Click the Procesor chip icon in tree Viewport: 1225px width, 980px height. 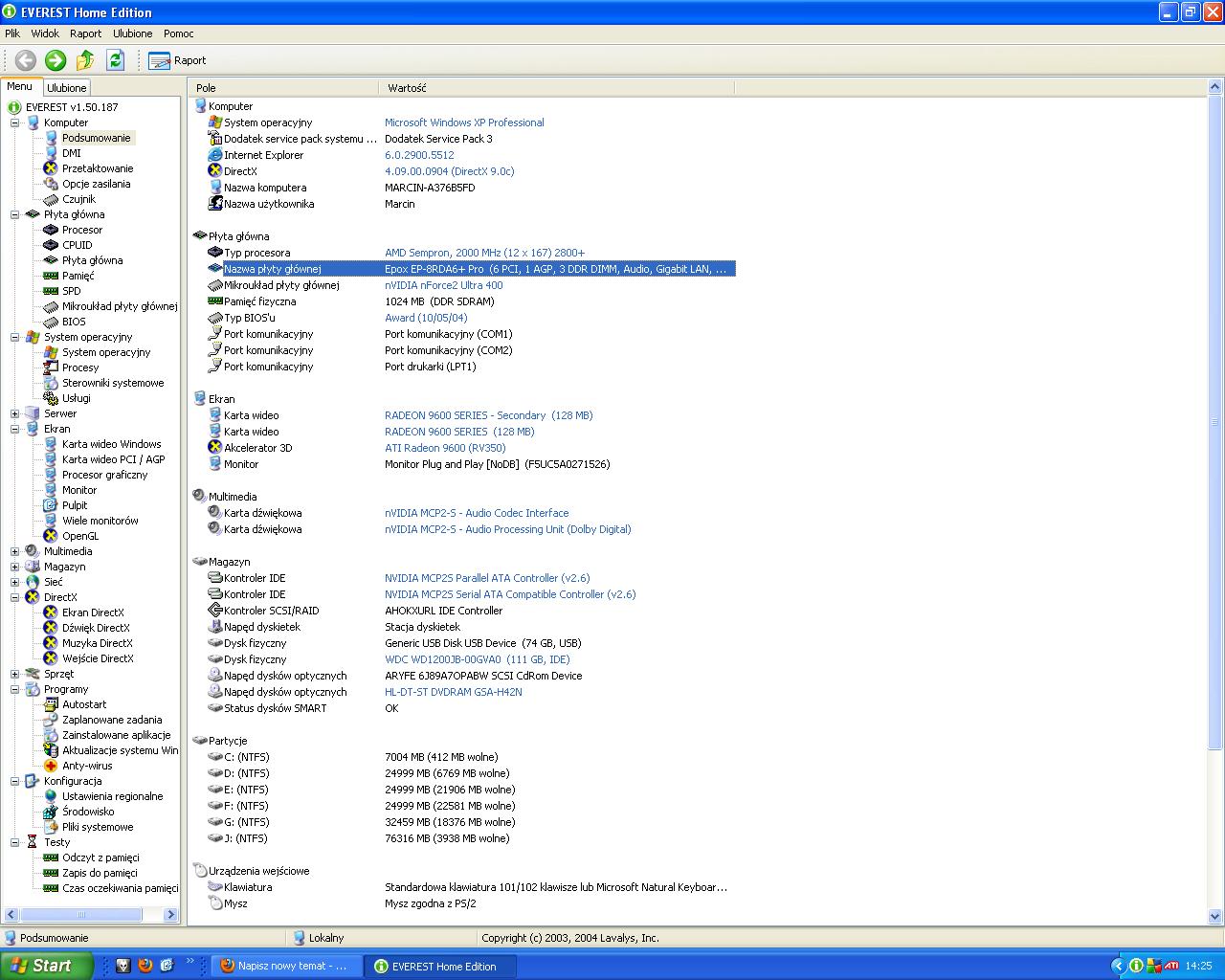click(x=51, y=230)
